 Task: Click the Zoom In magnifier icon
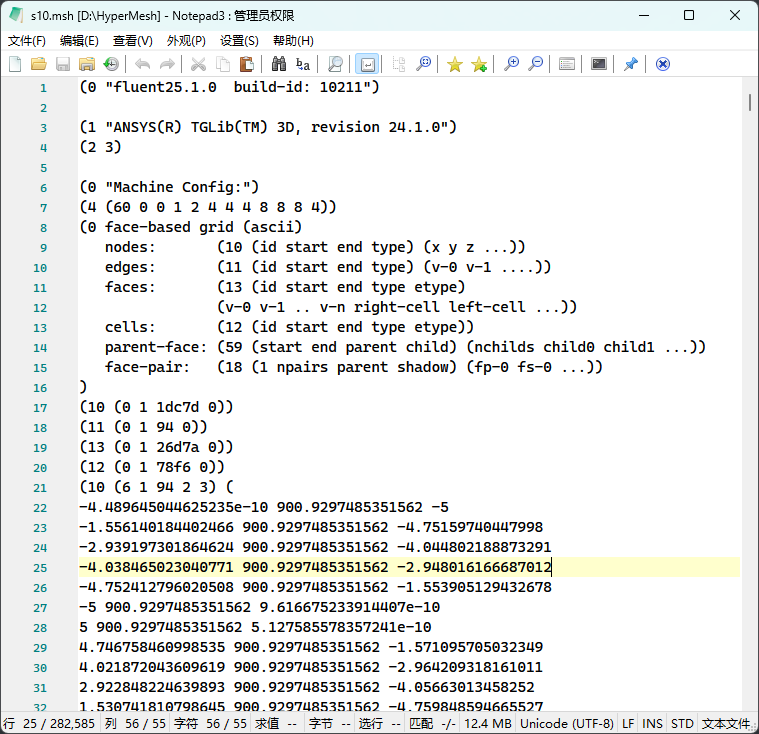coord(512,64)
